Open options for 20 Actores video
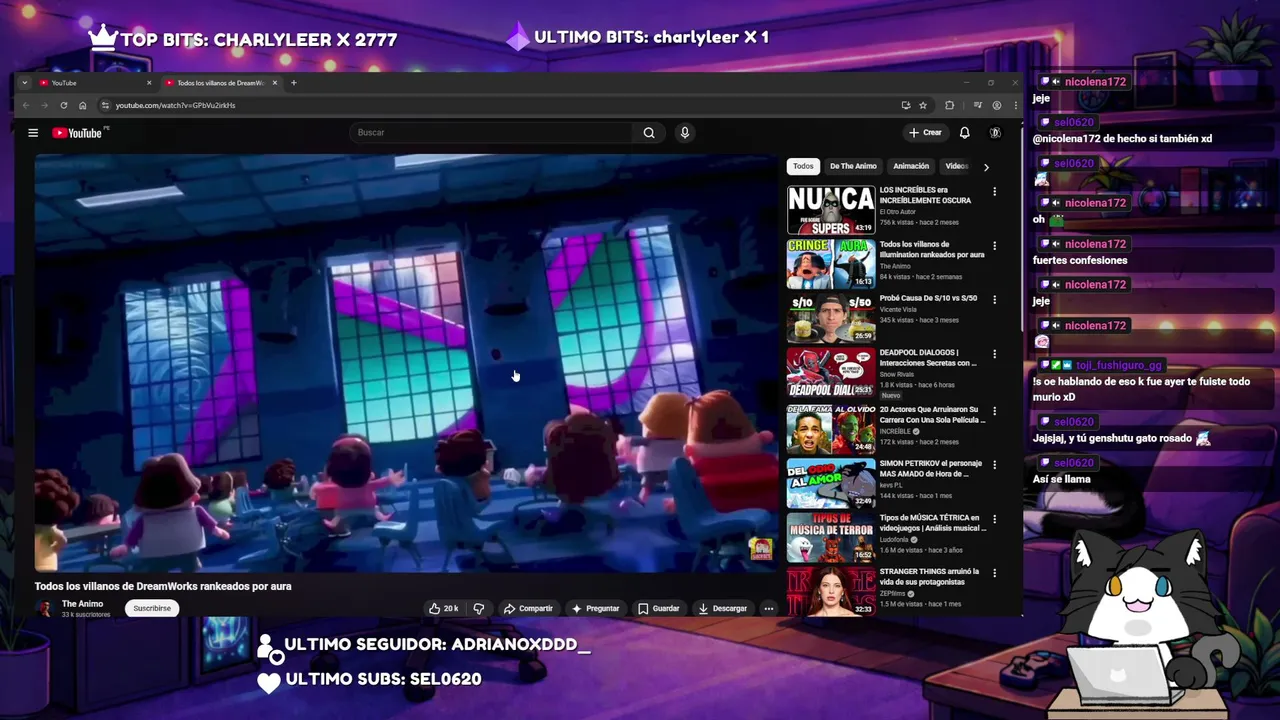 click(994, 410)
